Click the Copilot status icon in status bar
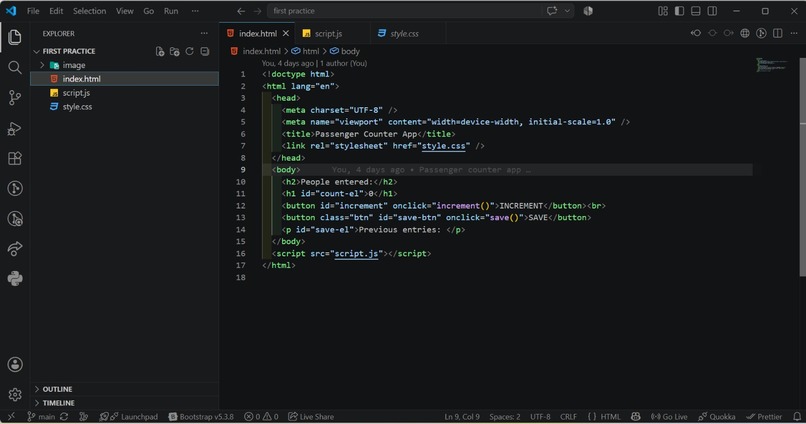Image resolution: width=806 pixels, height=424 pixels. 636,417
